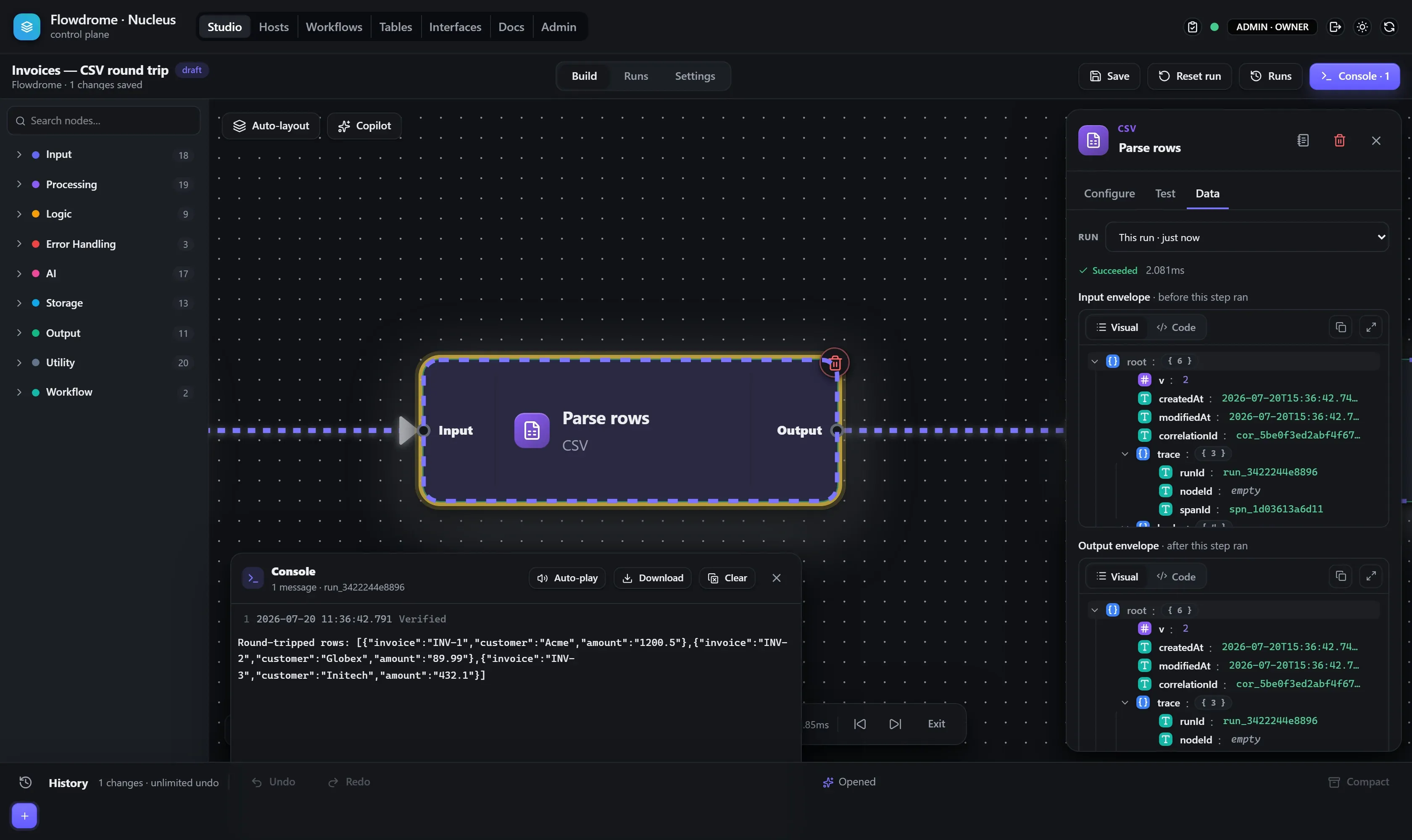
Task: Select the Configure tab in node panel
Action: [1109, 193]
